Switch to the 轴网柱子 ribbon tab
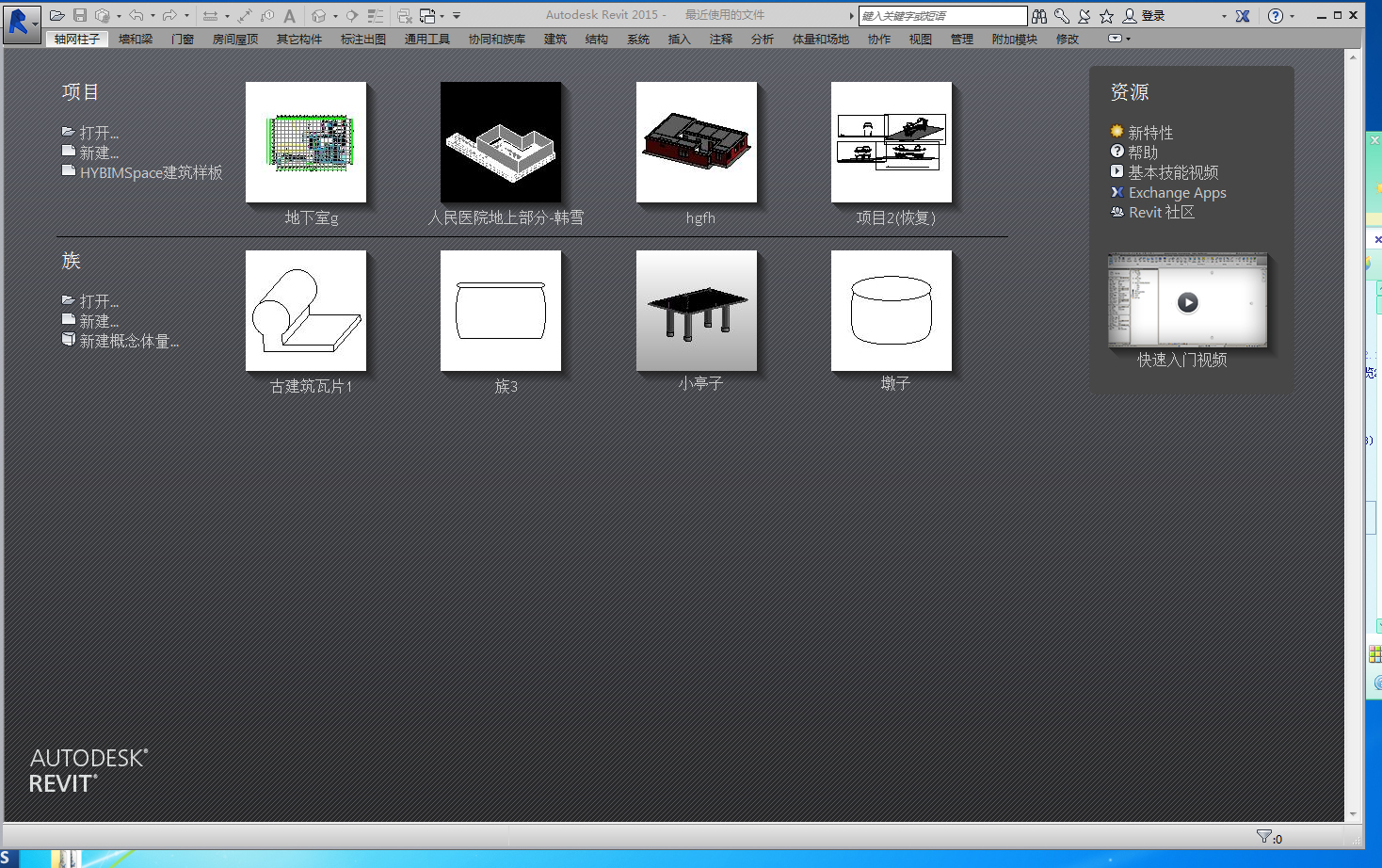 click(77, 39)
